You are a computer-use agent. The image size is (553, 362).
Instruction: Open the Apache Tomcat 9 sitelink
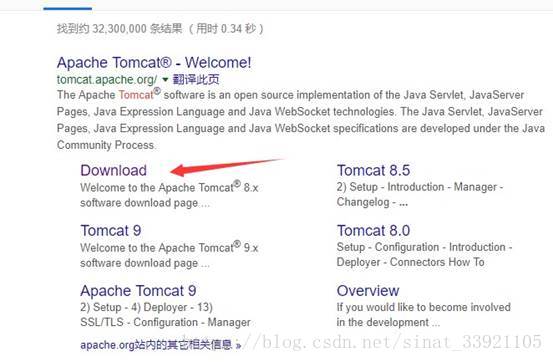[138, 291]
